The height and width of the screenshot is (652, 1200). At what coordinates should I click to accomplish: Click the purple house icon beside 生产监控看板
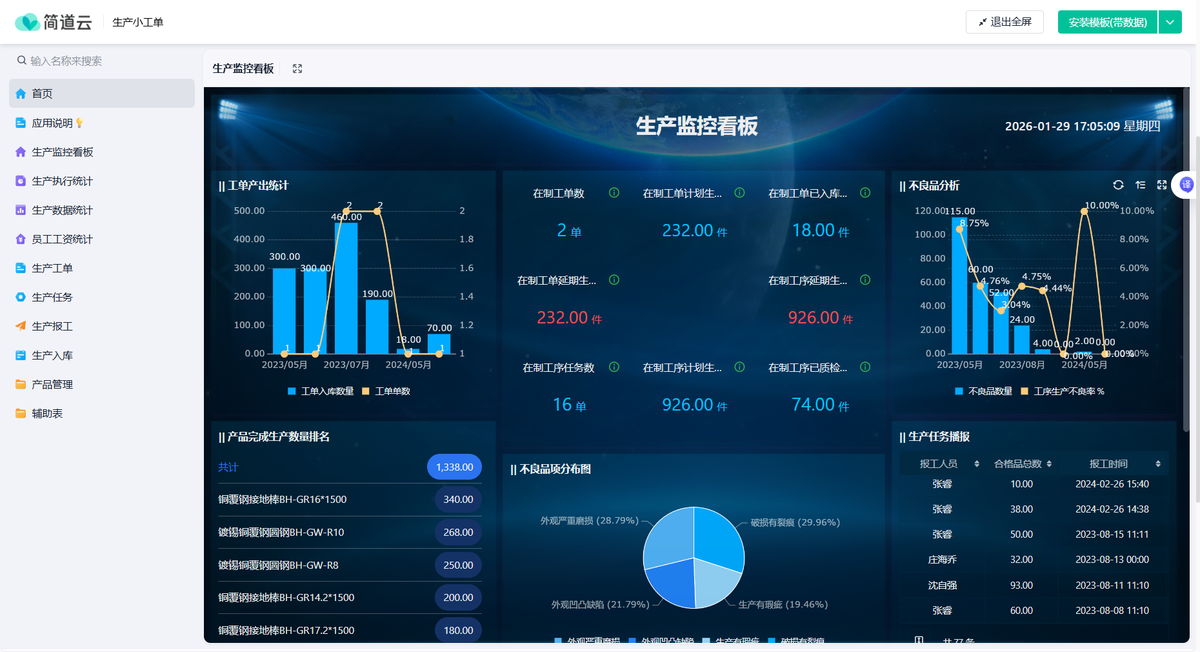21,152
